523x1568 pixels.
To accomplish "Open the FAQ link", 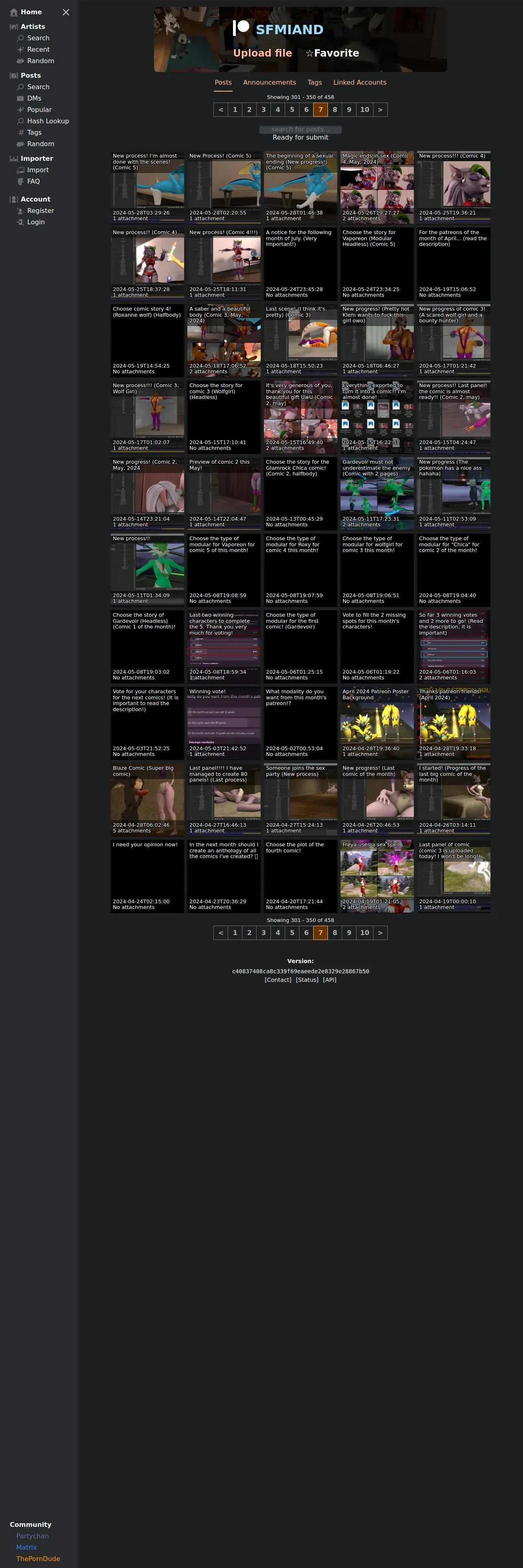I will pos(33,182).
